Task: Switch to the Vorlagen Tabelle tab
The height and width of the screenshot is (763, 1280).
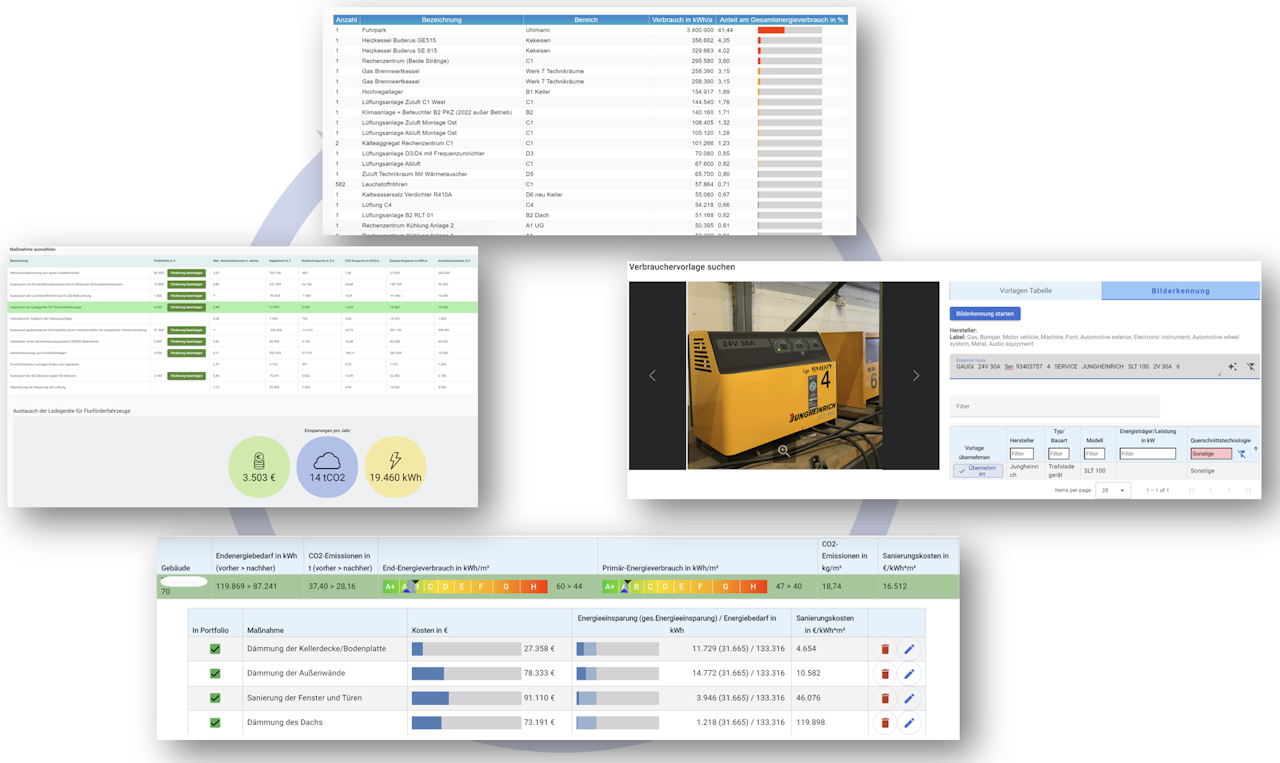Action: tap(1025, 291)
